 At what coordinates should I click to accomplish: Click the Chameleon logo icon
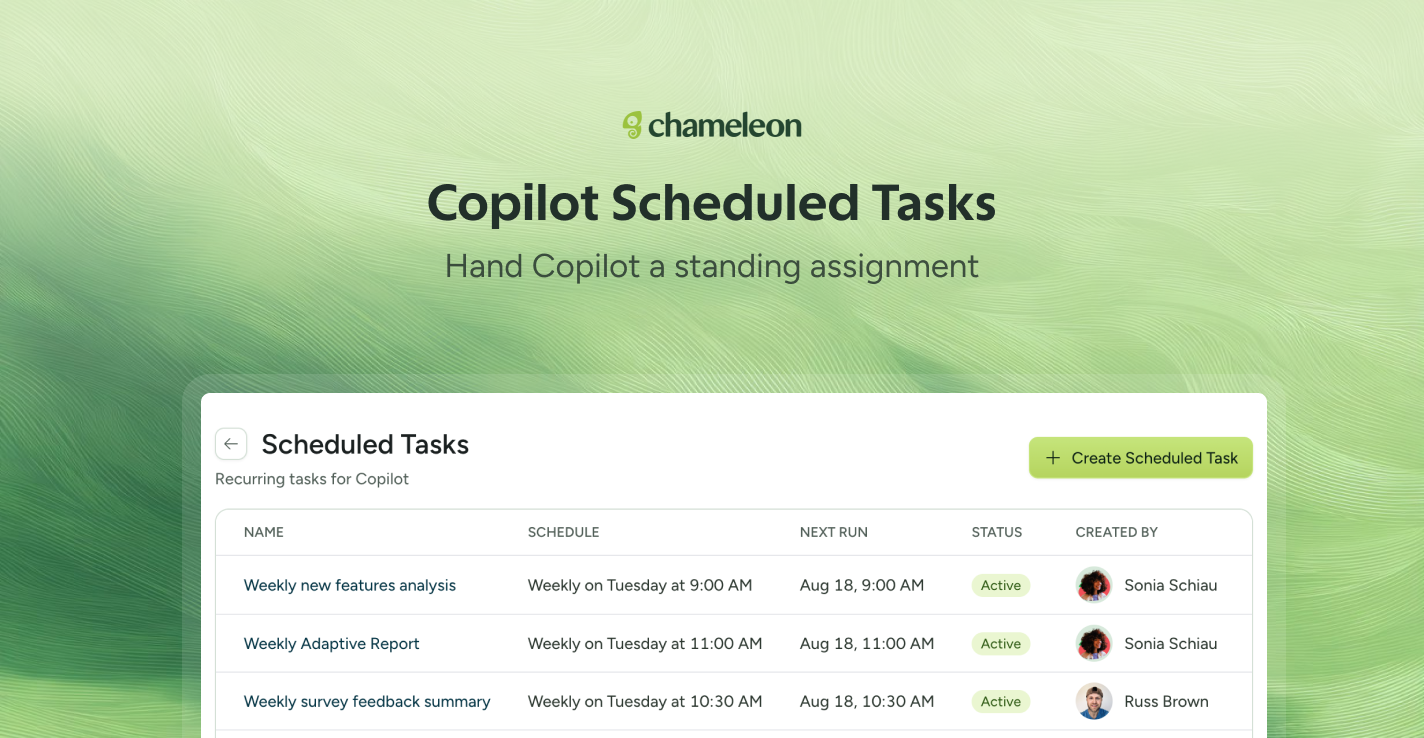(632, 125)
